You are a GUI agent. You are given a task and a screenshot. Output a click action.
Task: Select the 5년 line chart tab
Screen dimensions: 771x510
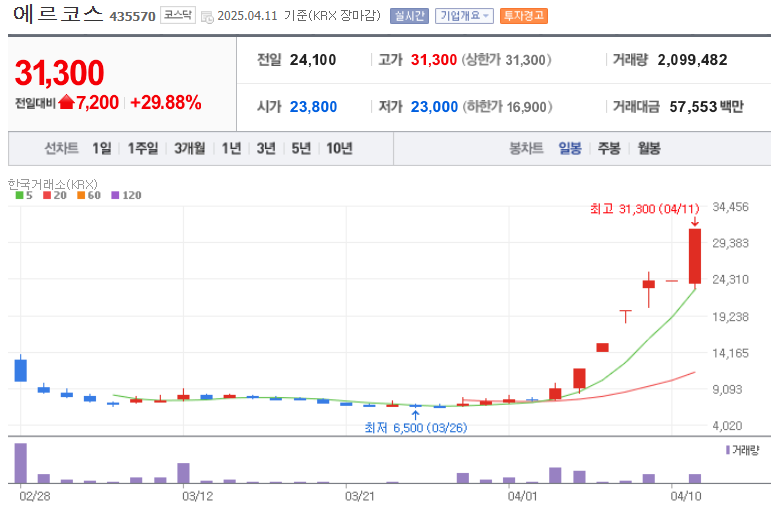(x=301, y=148)
